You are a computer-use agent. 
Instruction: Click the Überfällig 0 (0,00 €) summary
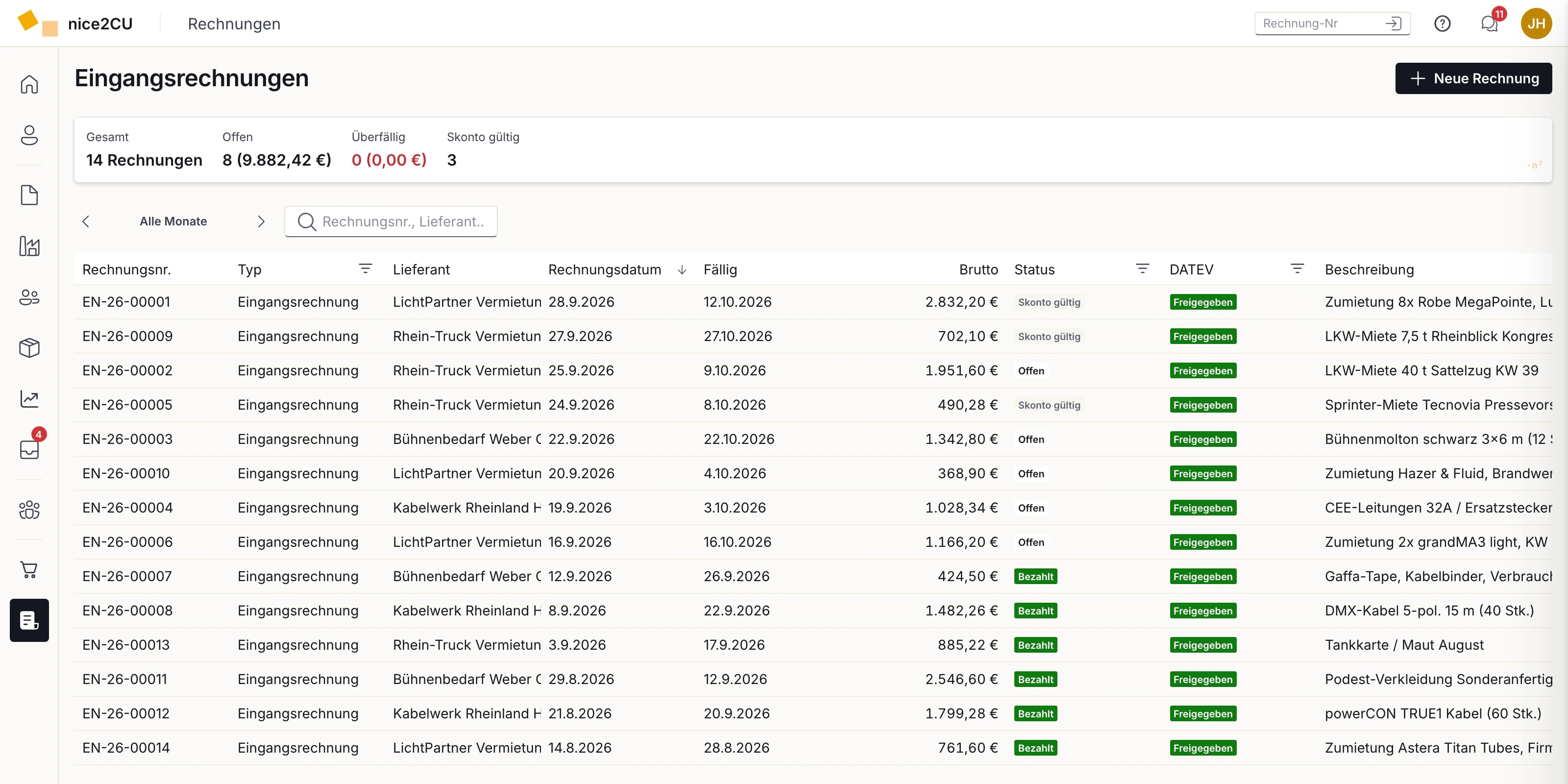tap(389, 150)
